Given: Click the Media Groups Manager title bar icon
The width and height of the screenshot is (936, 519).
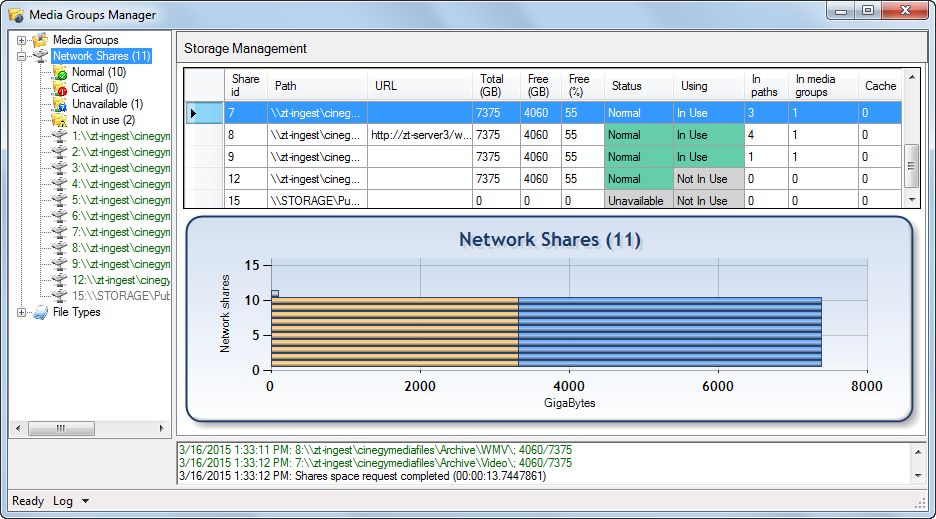Looking at the screenshot, I should click(16, 15).
